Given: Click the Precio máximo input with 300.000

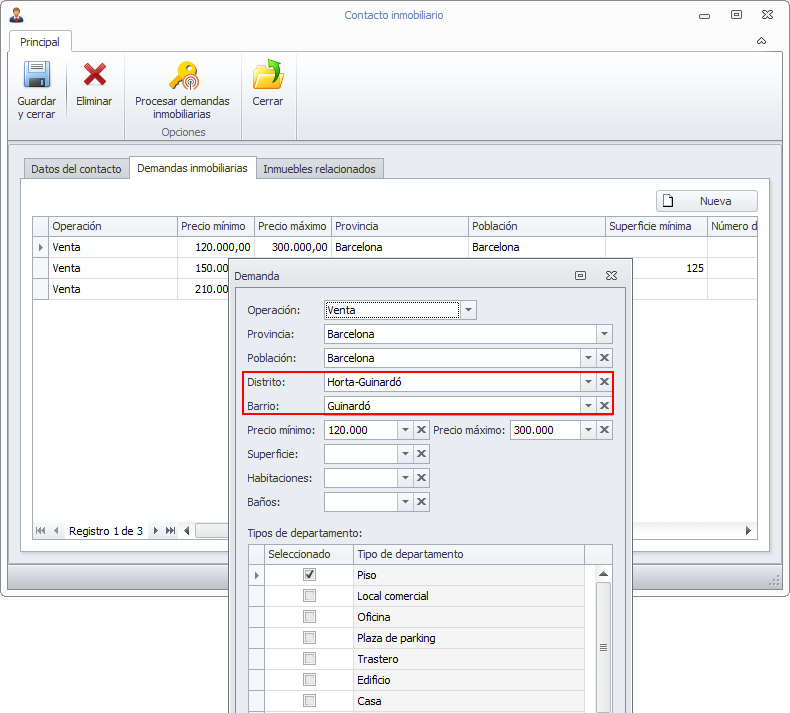Looking at the screenshot, I should click(545, 430).
